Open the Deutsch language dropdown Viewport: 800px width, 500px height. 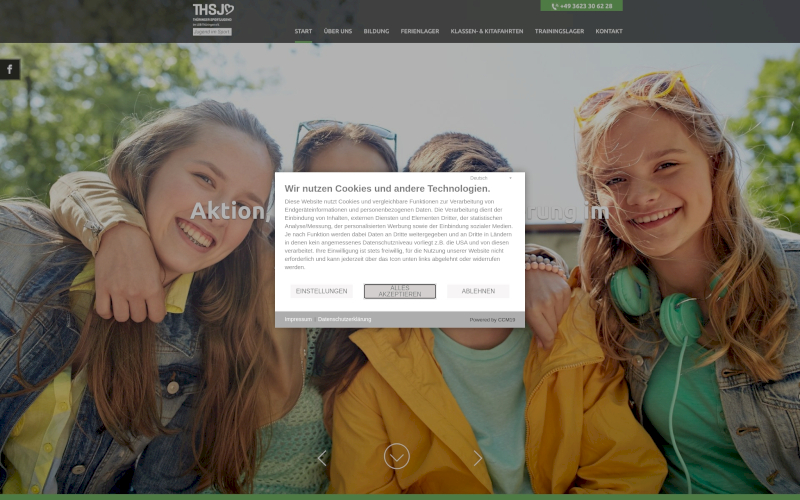480,178
